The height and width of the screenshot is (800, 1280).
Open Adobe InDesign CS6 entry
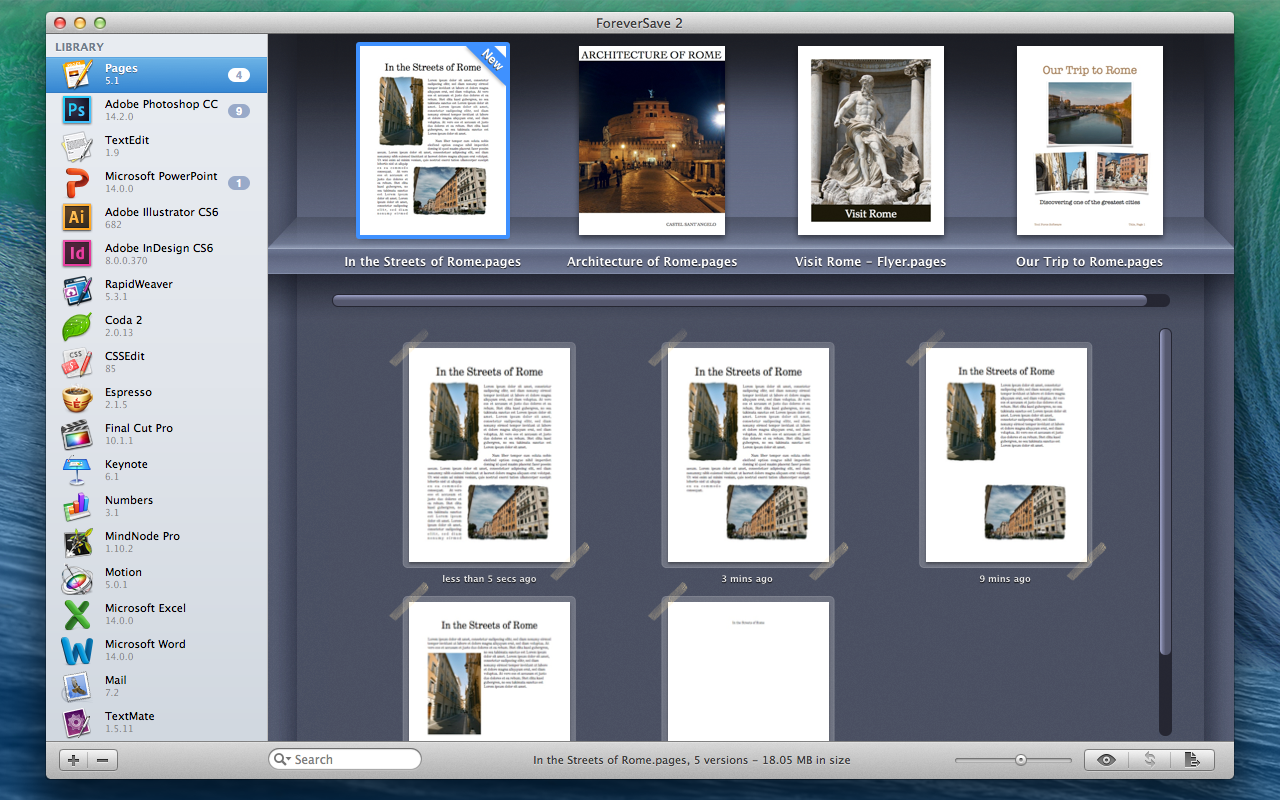click(x=156, y=255)
